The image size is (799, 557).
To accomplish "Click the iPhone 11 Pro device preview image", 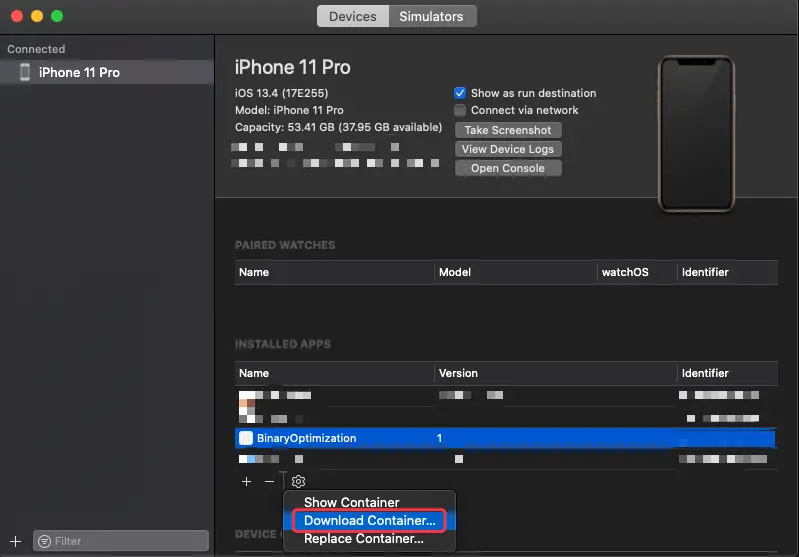I will point(696,134).
